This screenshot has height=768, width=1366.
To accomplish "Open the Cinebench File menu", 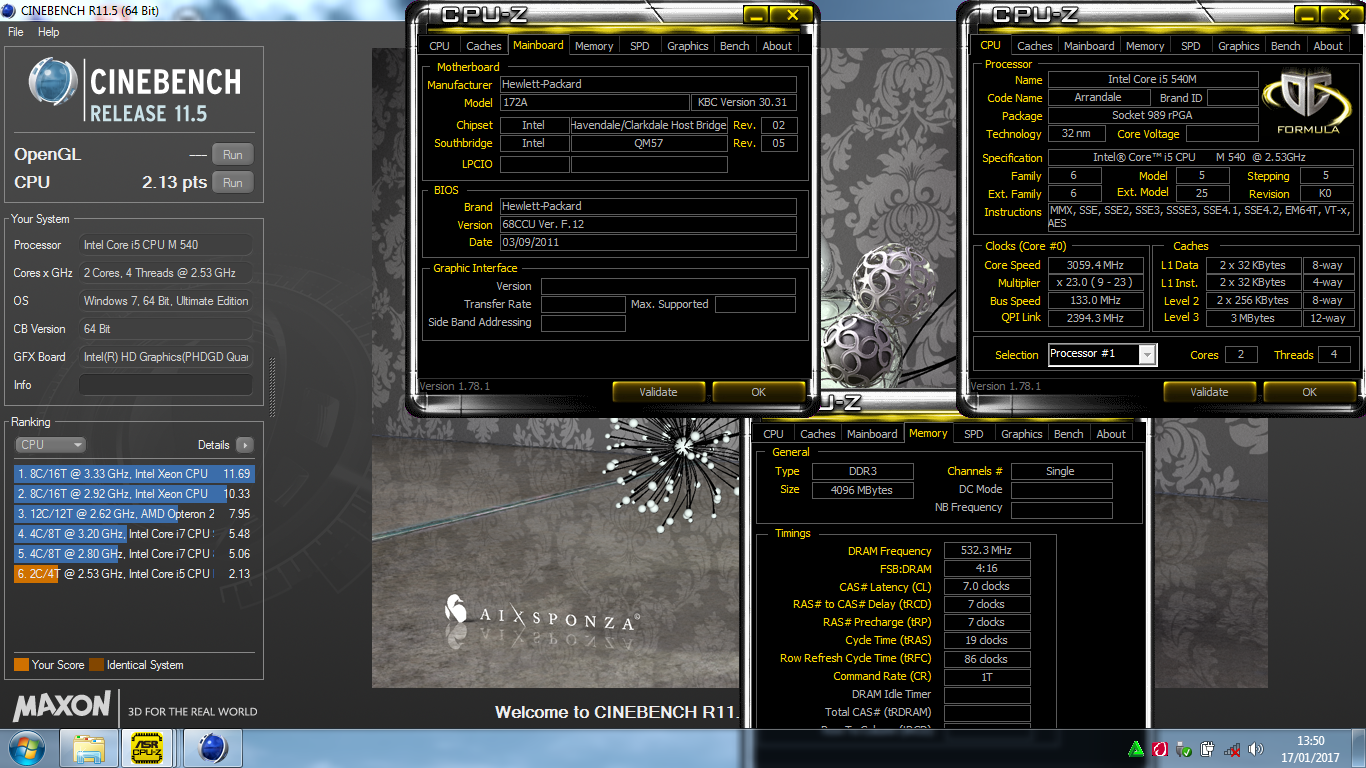I will (x=16, y=32).
